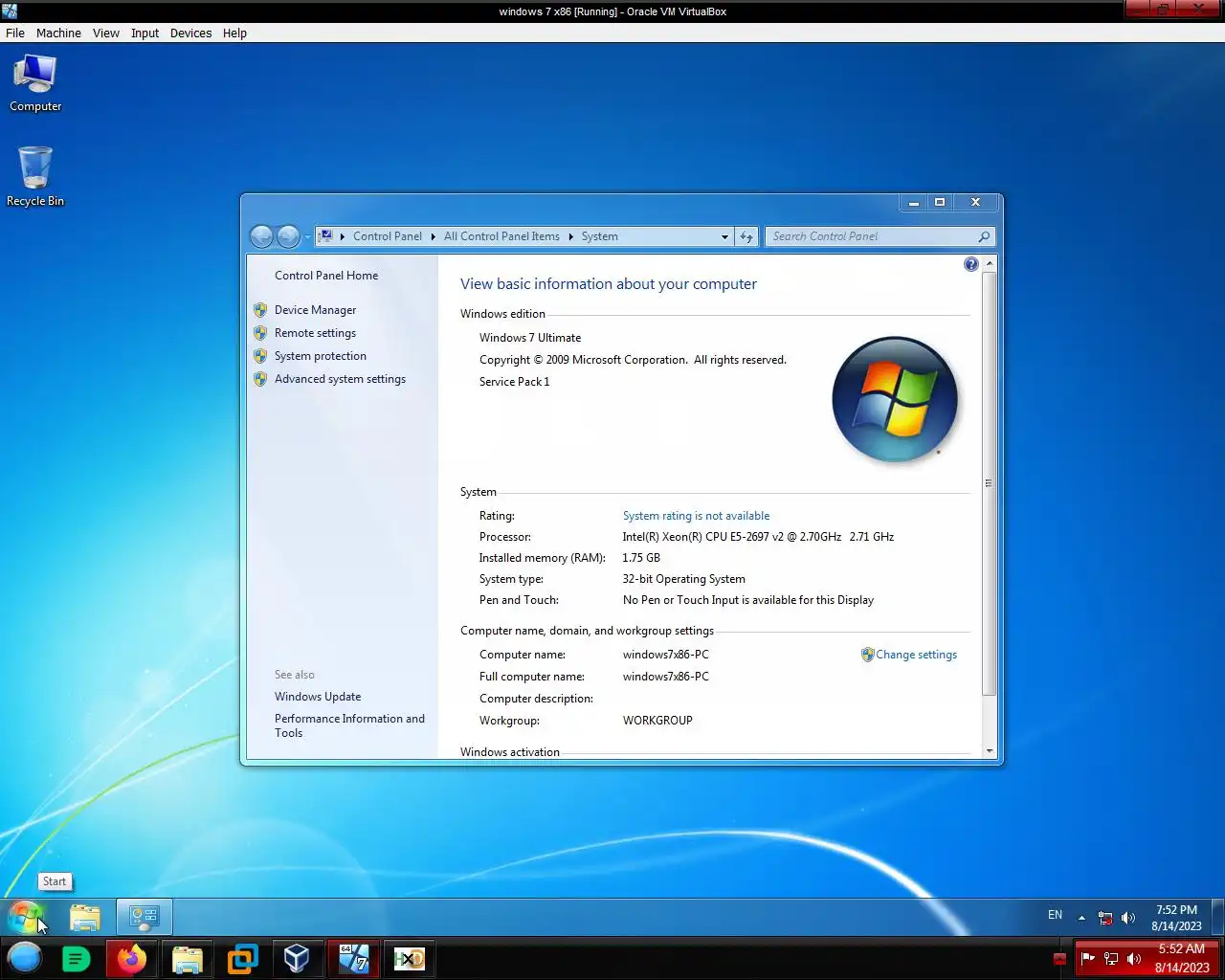This screenshot has height=980, width=1225.
Task: Open Device Manager link
Action: [x=315, y=310]
